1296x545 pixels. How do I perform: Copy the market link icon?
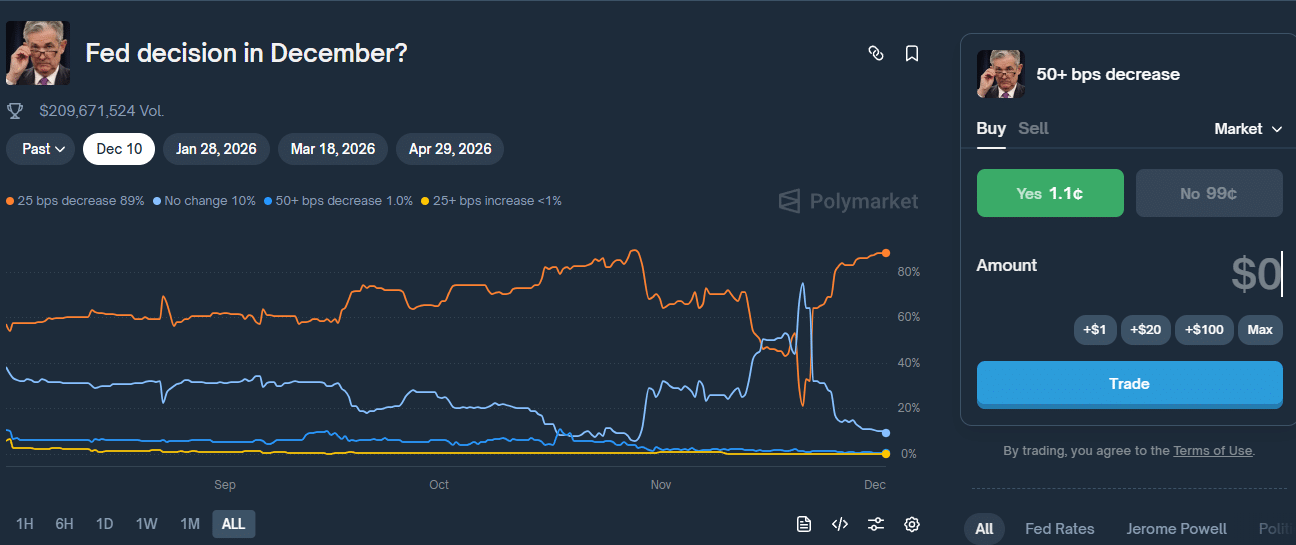(876, 53)
